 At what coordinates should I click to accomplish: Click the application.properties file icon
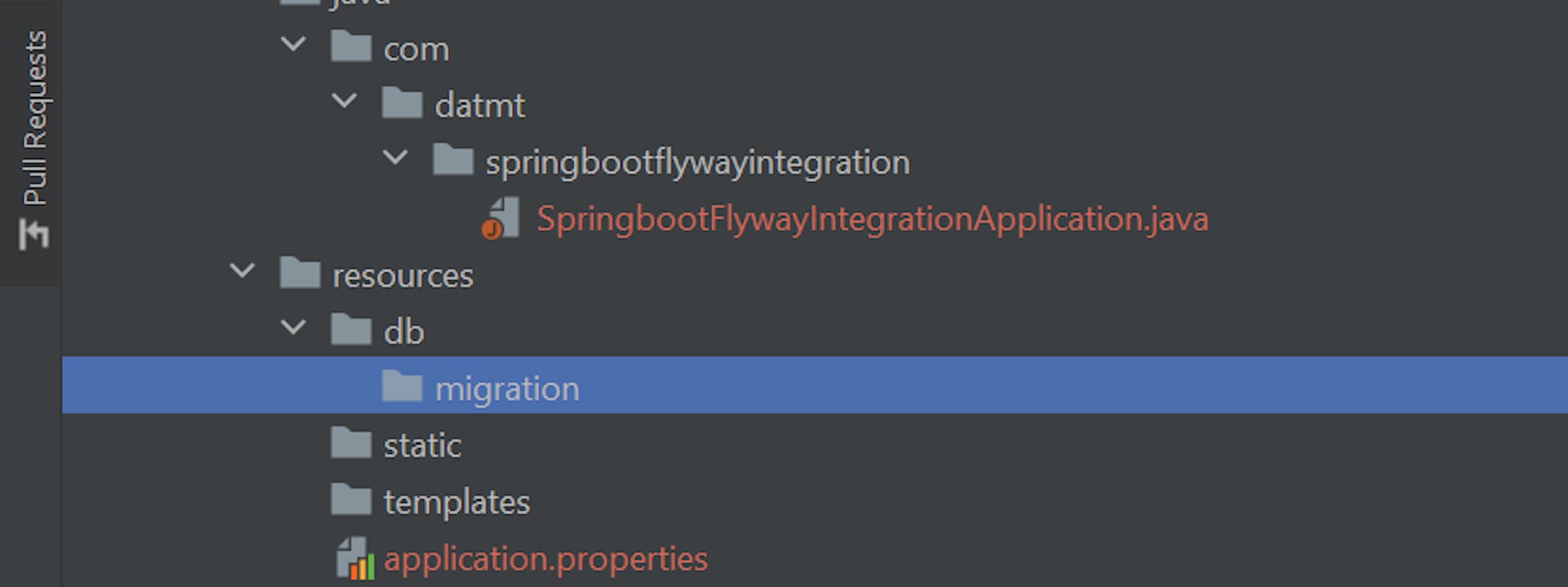pyautogui.click(x=355, y=558)
